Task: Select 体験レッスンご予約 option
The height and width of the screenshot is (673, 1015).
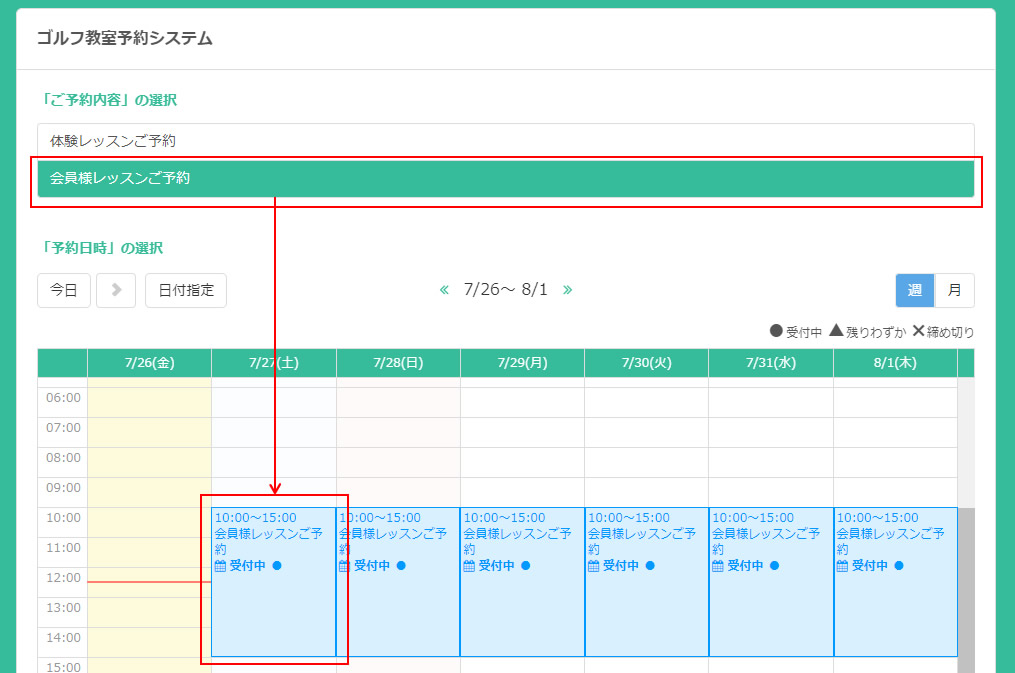Action: 505,141
